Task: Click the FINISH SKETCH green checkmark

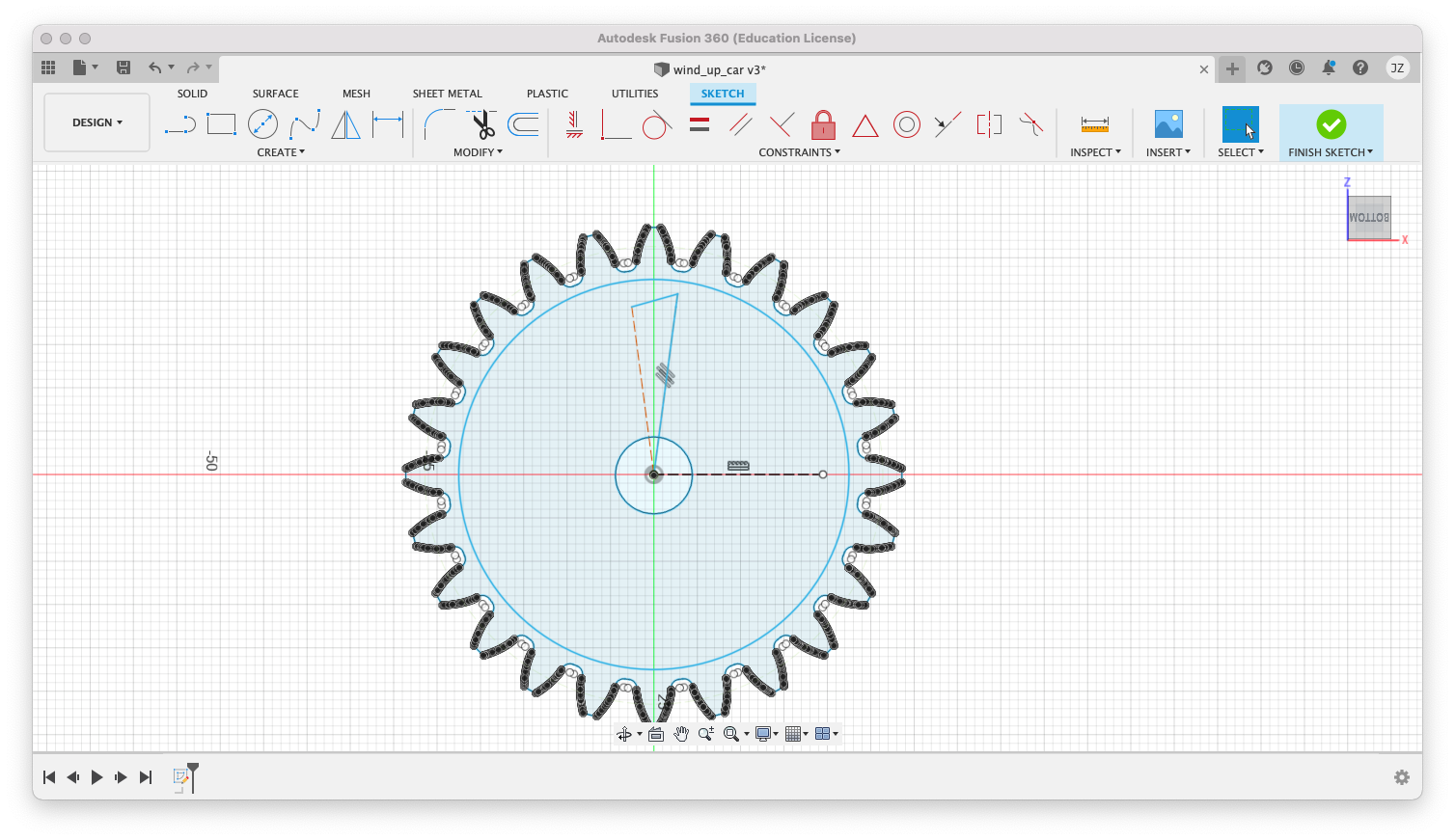Action: [1331, 124]
